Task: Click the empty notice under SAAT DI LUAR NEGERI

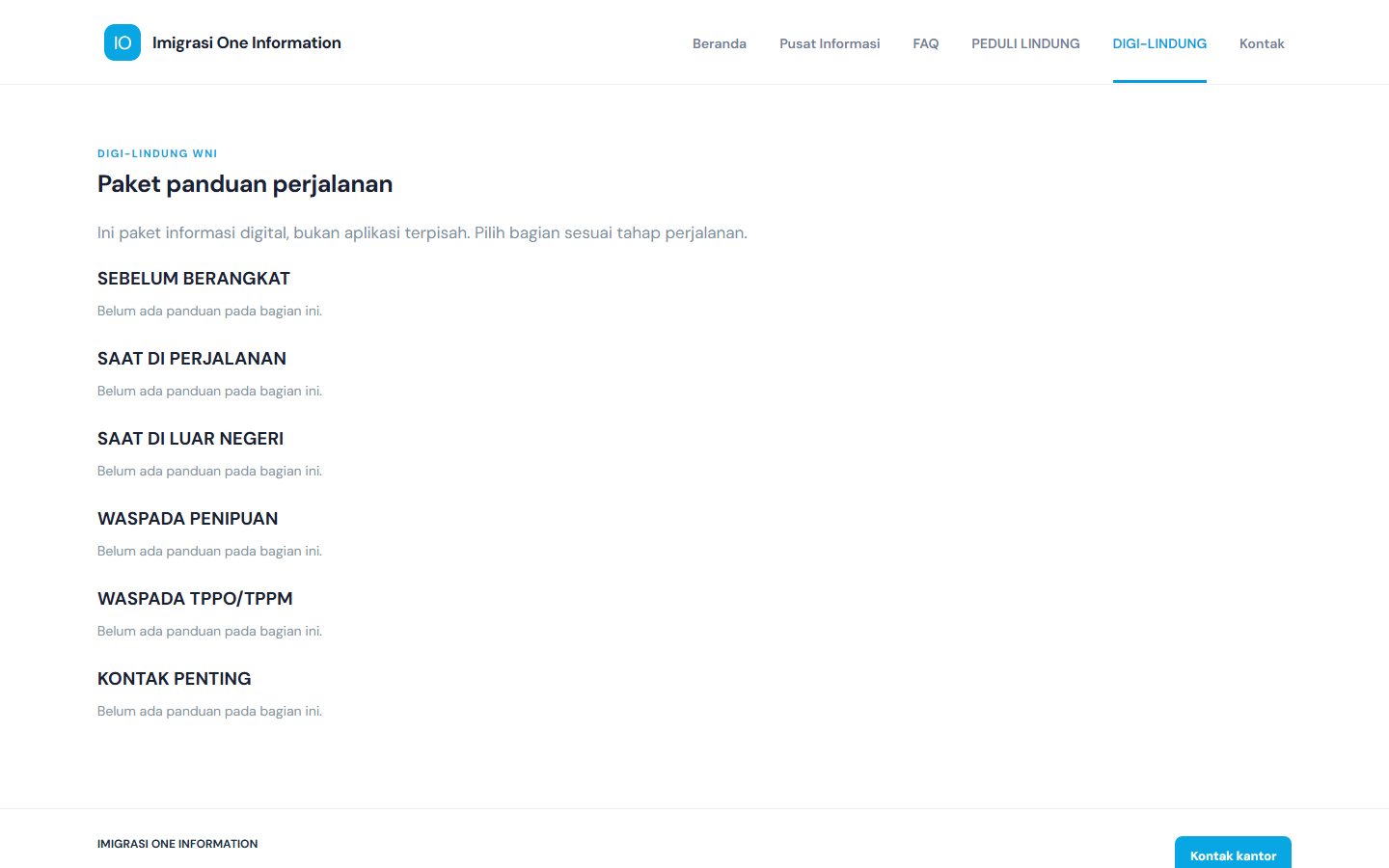Action: (x=209, y=471)
